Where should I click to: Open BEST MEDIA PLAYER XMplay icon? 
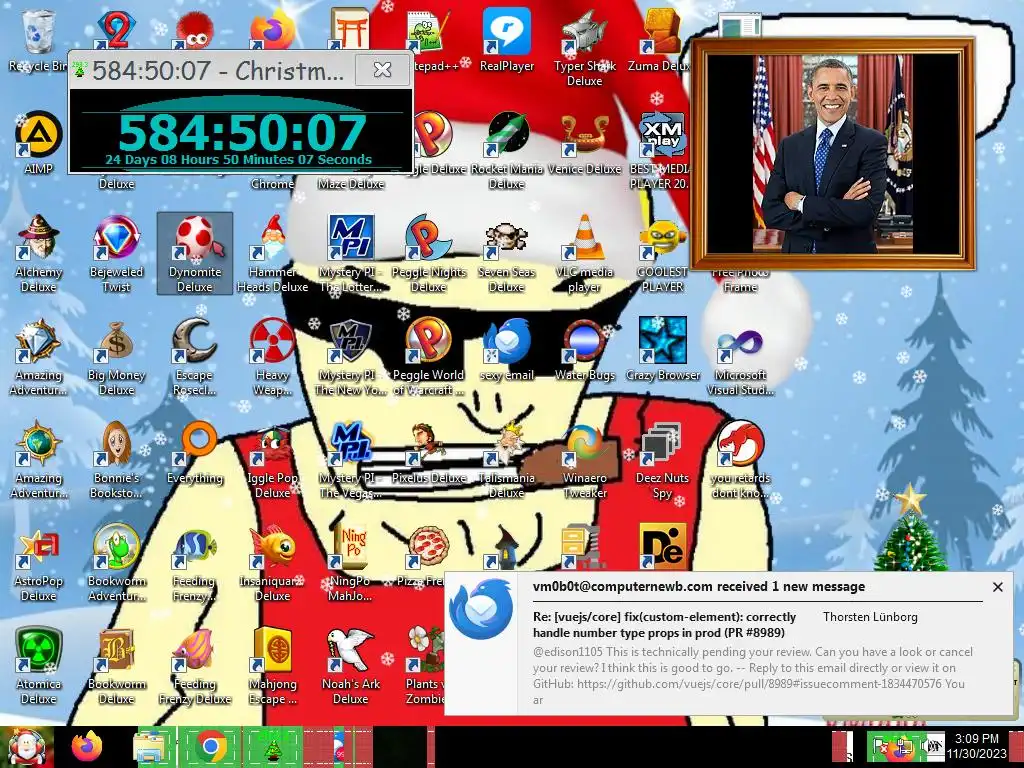(661, 152)
